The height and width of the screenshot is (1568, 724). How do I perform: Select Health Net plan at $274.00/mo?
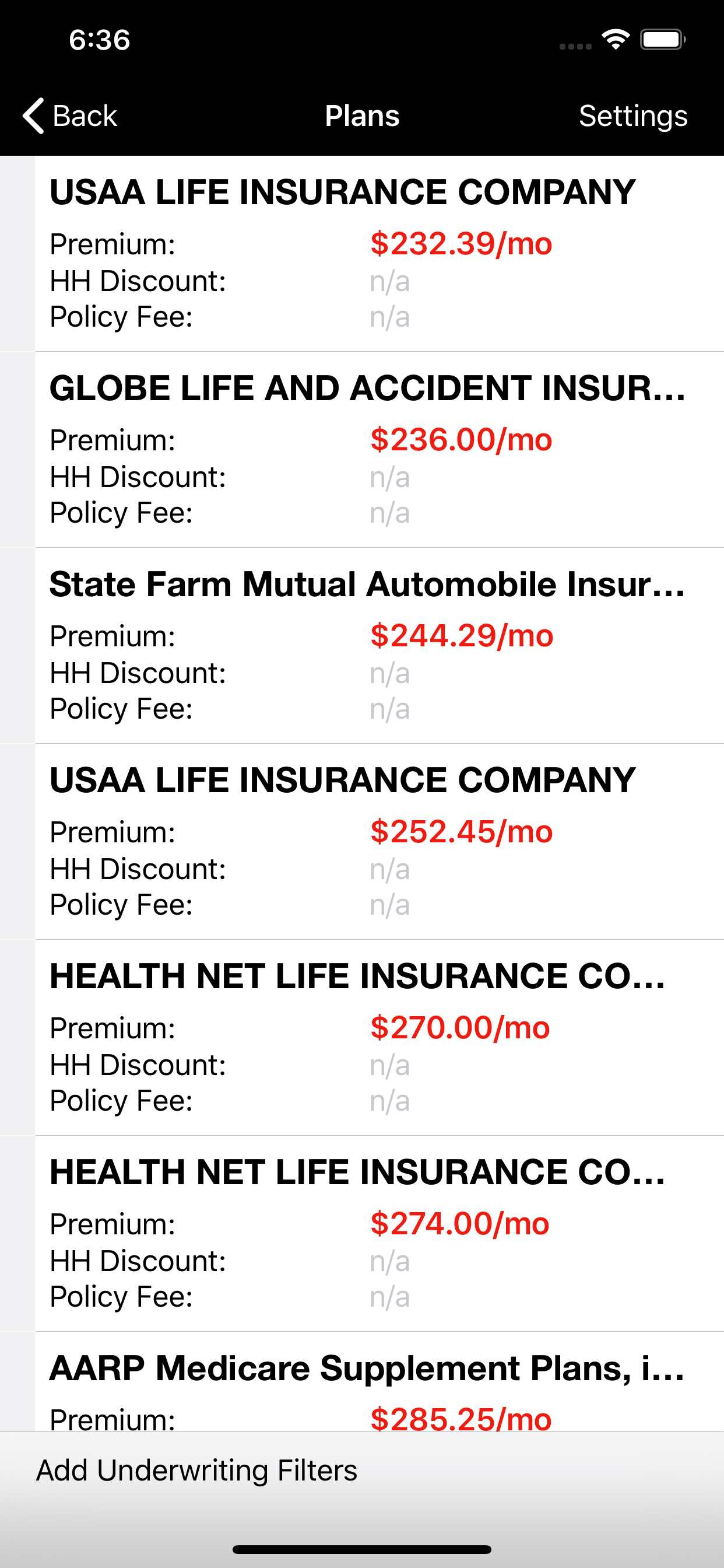click(379, 1234)
